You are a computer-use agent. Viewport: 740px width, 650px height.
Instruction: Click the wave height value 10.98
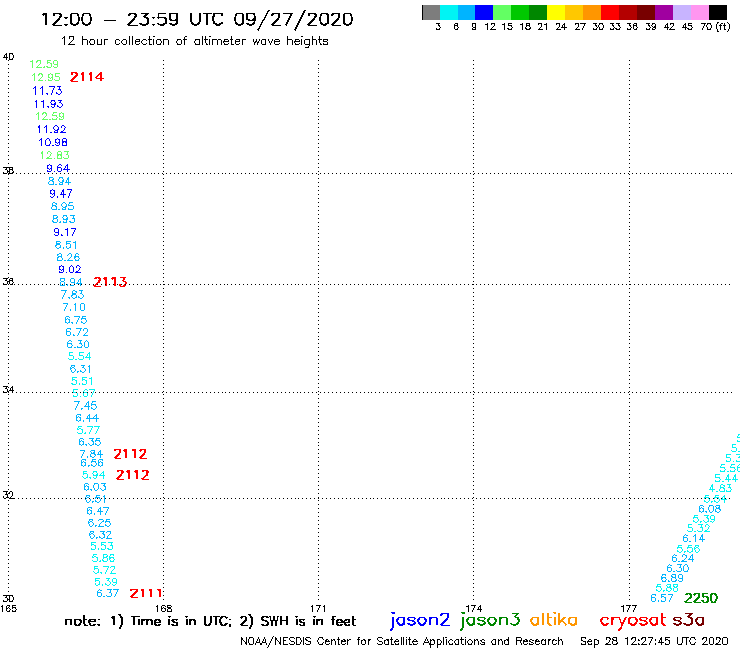[53, 142]
